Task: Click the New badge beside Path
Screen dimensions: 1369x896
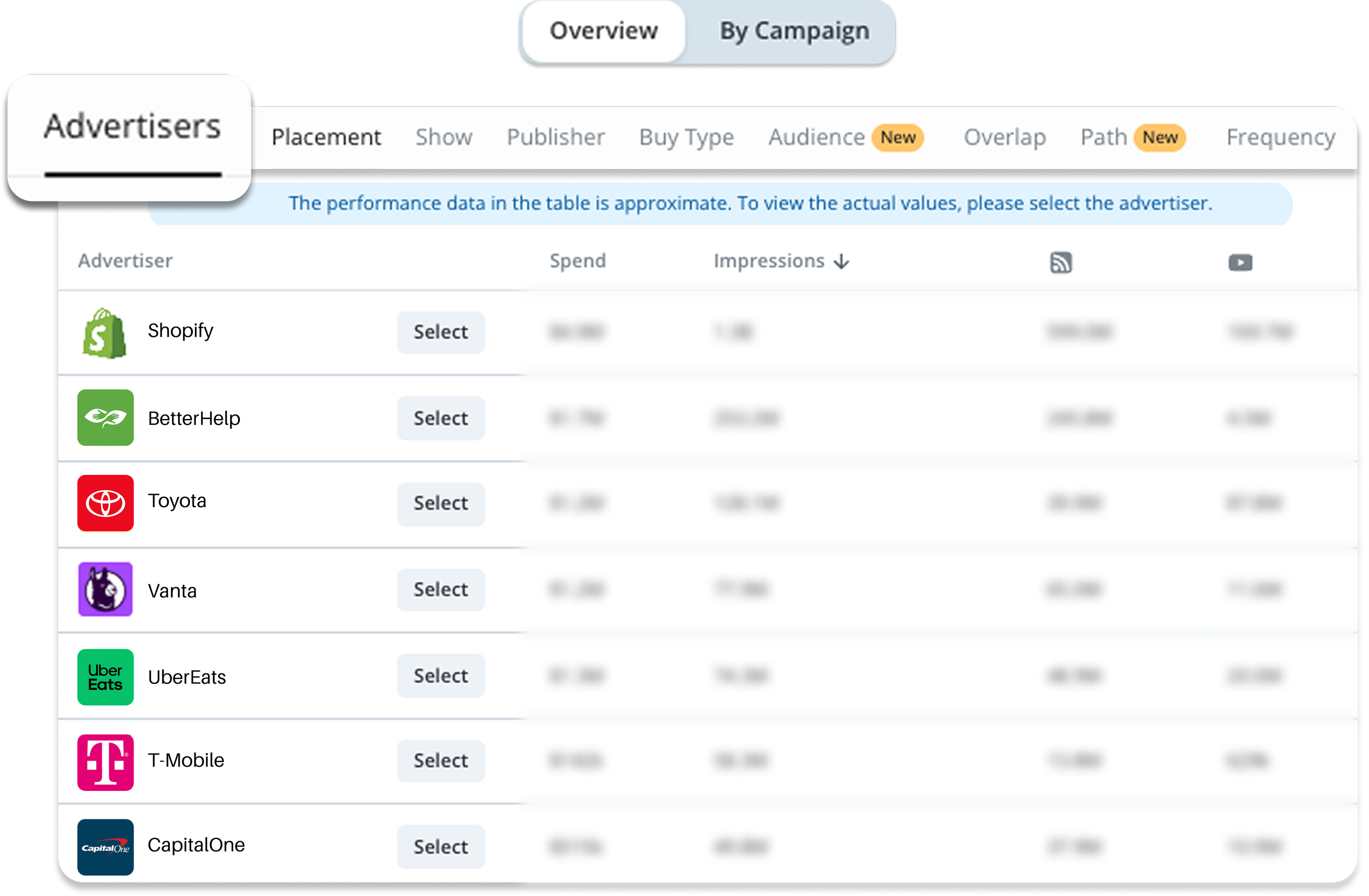Action: click(1160, 138)
